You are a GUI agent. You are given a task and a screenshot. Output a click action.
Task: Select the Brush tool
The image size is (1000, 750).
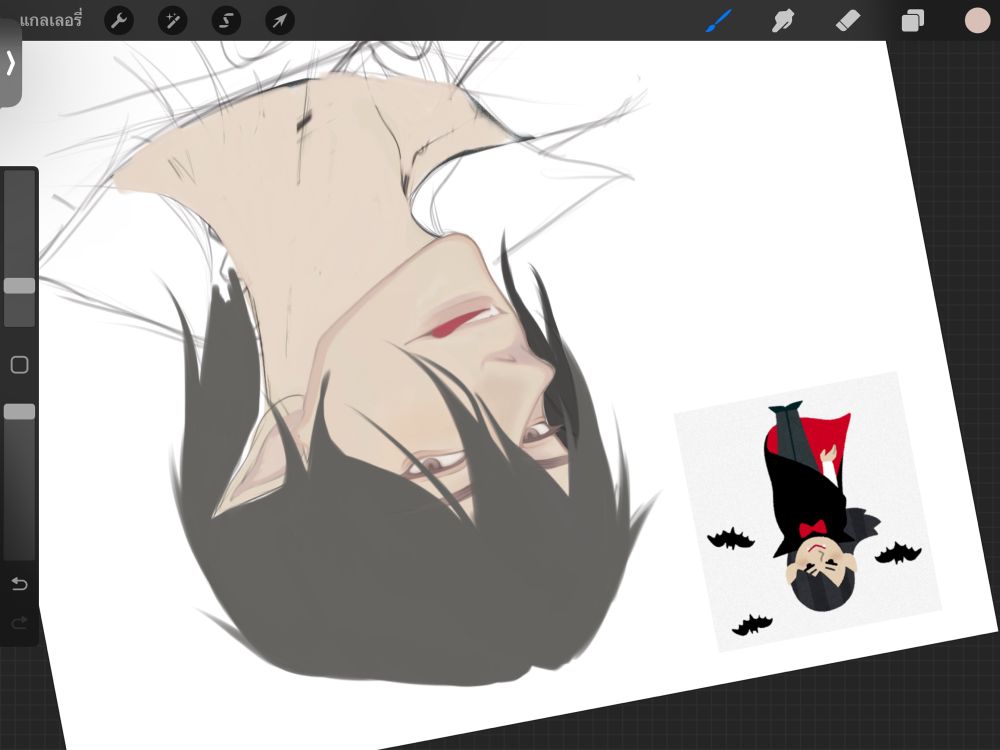[719, 21]
